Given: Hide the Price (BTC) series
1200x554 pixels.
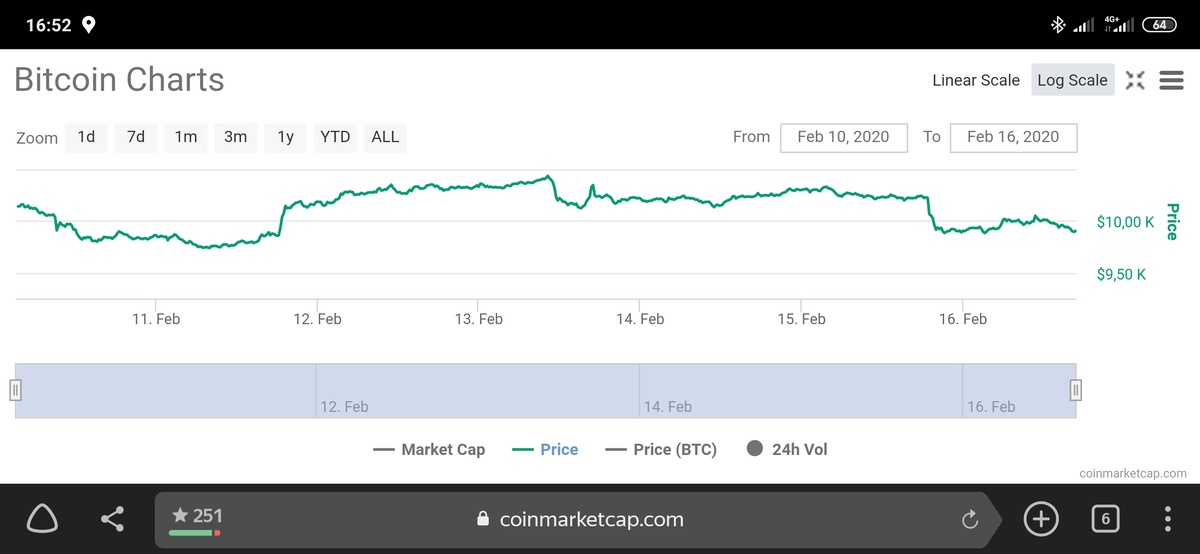Looking at the screenshot, I should 661,450.
